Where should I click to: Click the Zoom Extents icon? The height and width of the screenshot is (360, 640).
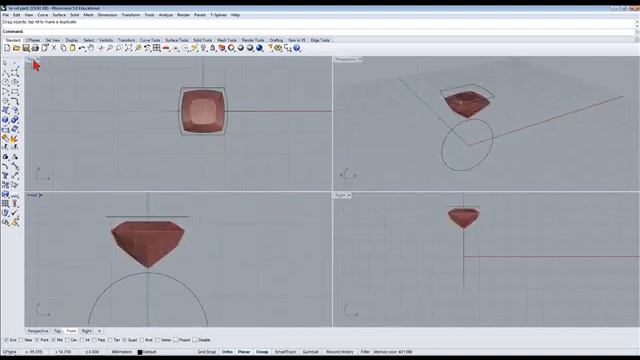[x=128, y=48]
